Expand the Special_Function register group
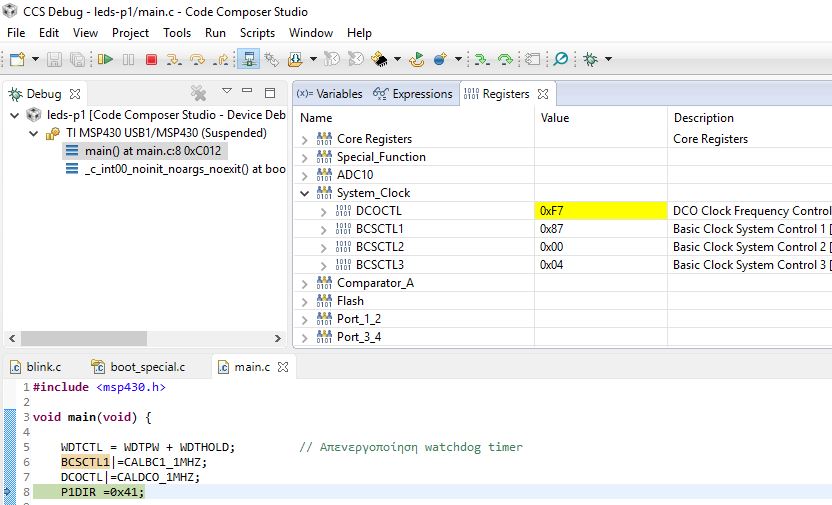This screenshot has height=505, width=832. point(305,158)
